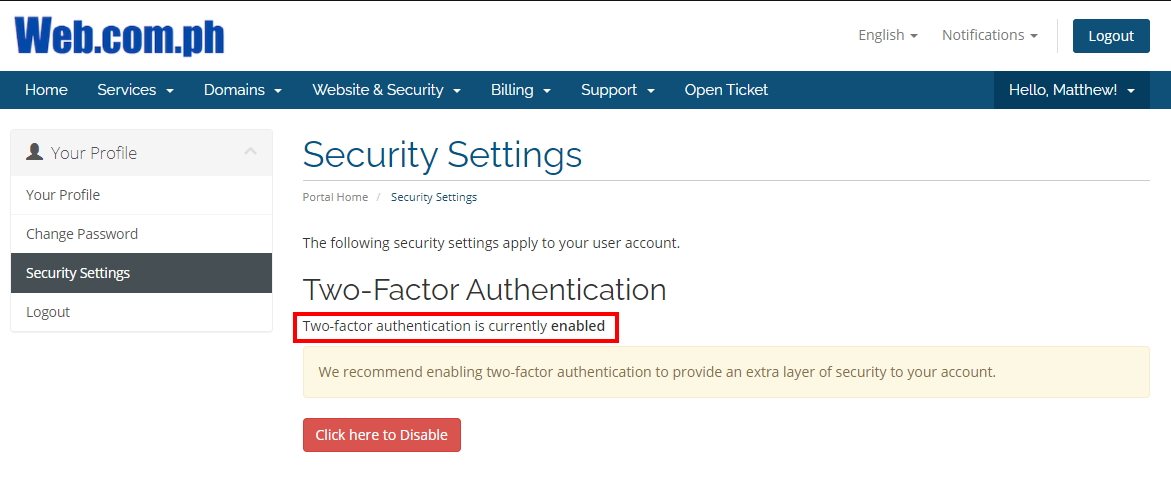Open the English language dropdown
The width and height of the screenshot is (1171, 486).
887,35
